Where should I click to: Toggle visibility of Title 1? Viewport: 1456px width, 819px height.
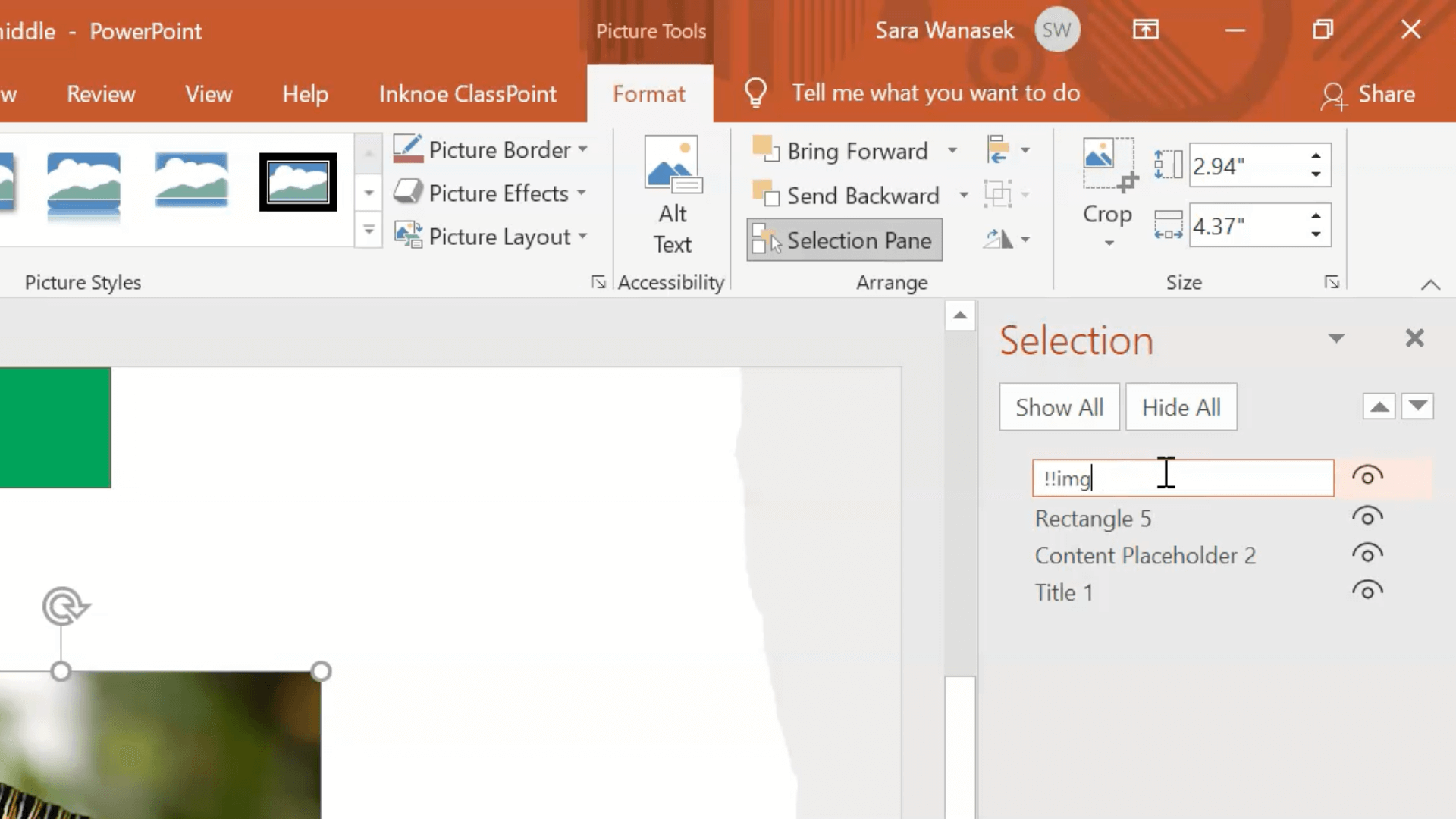click(x=1367, y=591)
